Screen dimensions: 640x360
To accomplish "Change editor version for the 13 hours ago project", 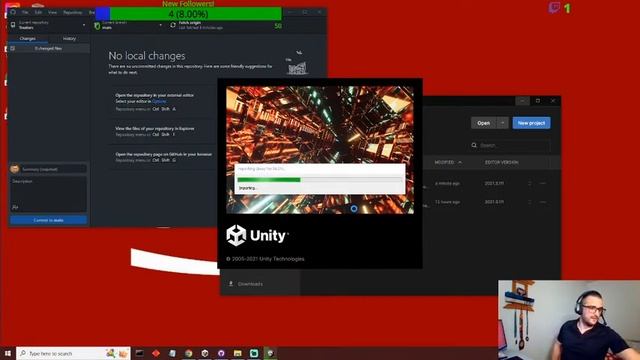I will click(x=530, y=202).
